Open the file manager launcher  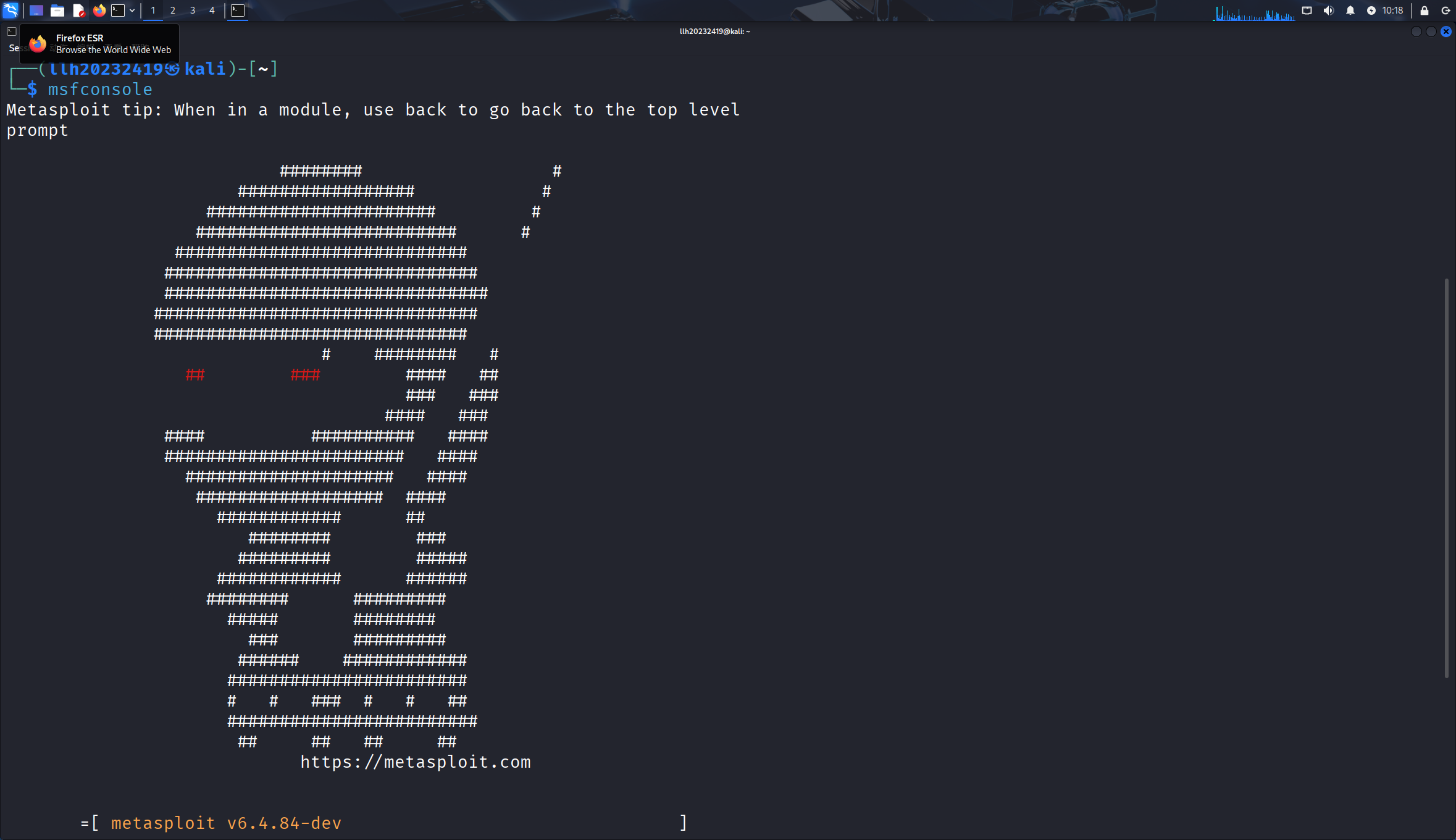pos(57,10)
